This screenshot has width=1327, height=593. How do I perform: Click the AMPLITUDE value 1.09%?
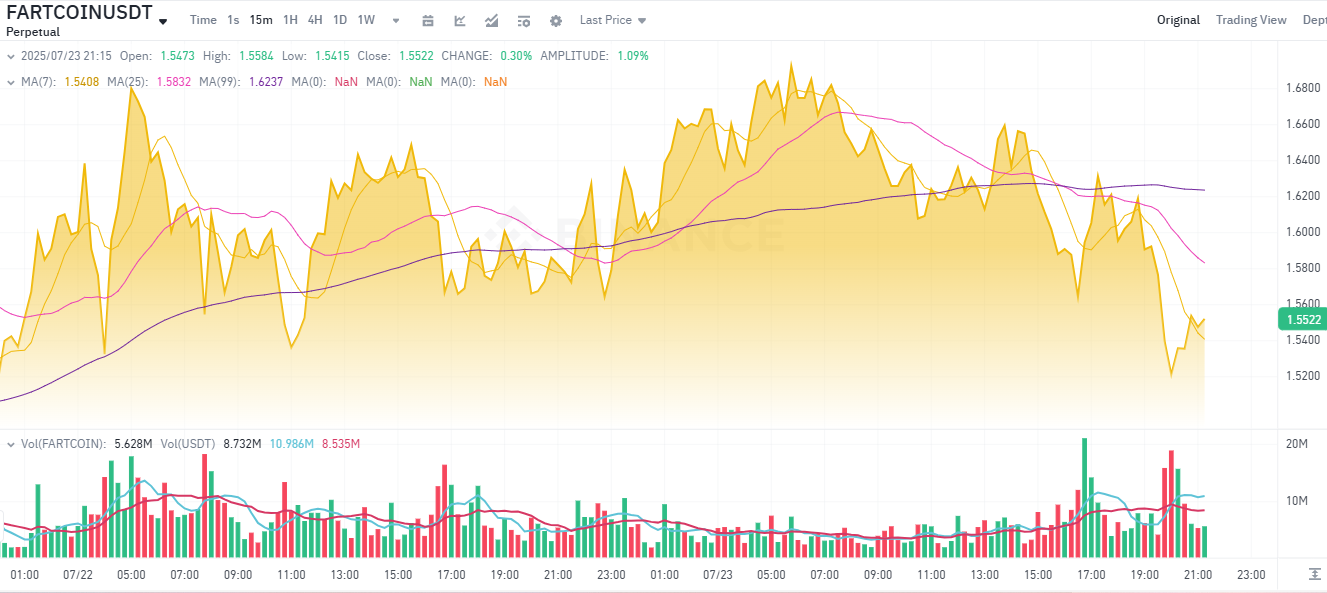[632, 56]
